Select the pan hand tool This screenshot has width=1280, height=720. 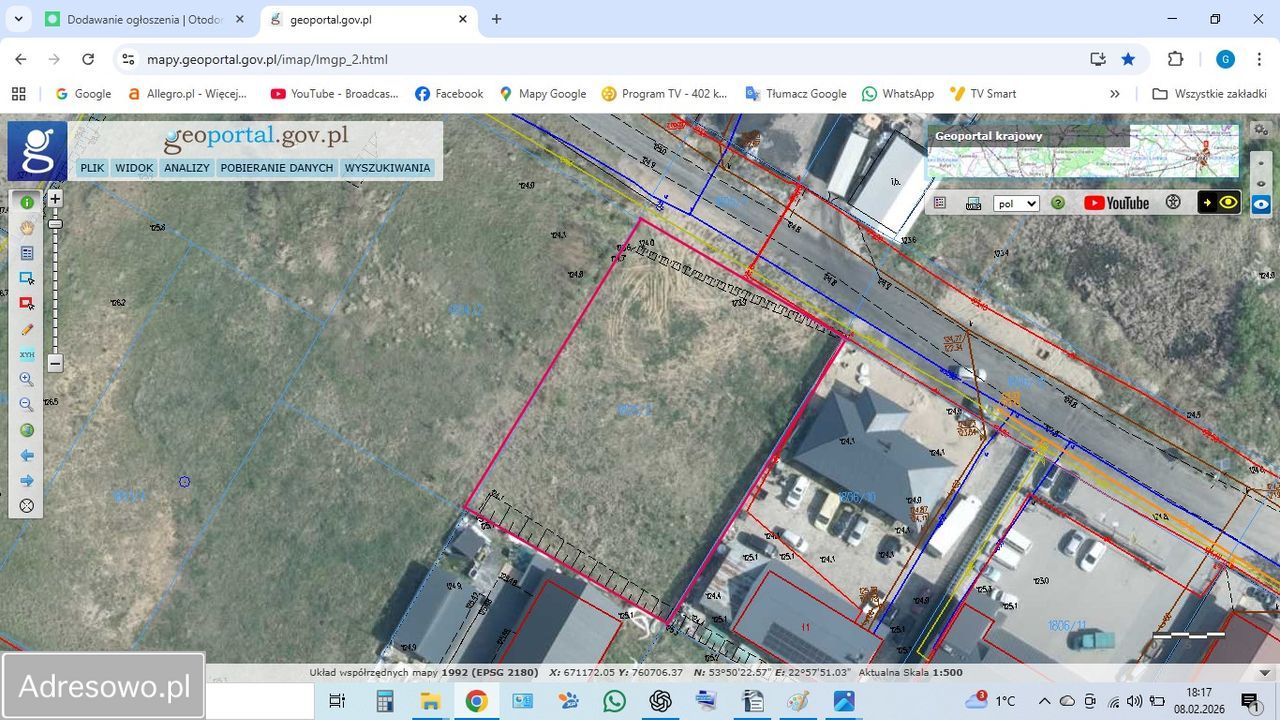(27, 228)
